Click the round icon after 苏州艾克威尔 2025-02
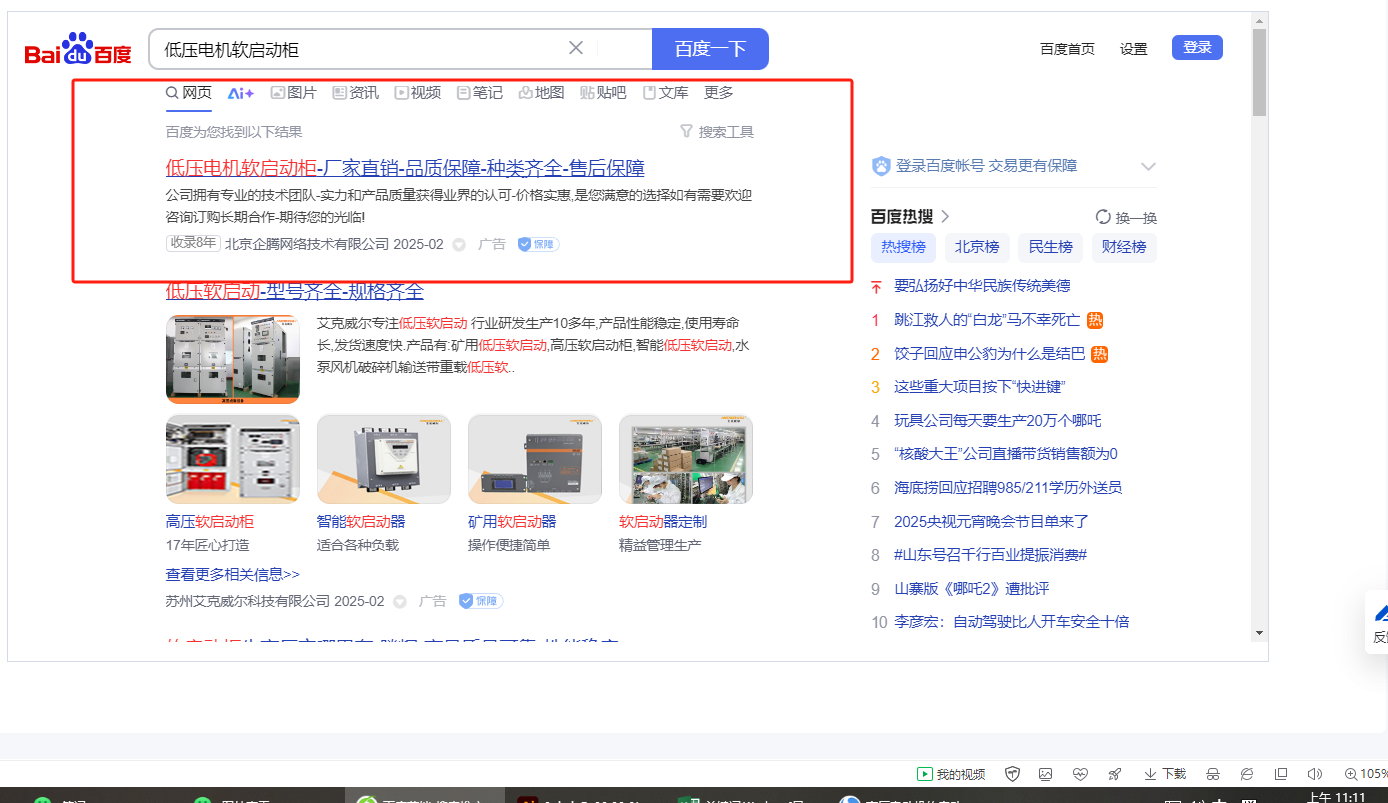This screenshot has height=803, width=1388. [x=400, y=601]
